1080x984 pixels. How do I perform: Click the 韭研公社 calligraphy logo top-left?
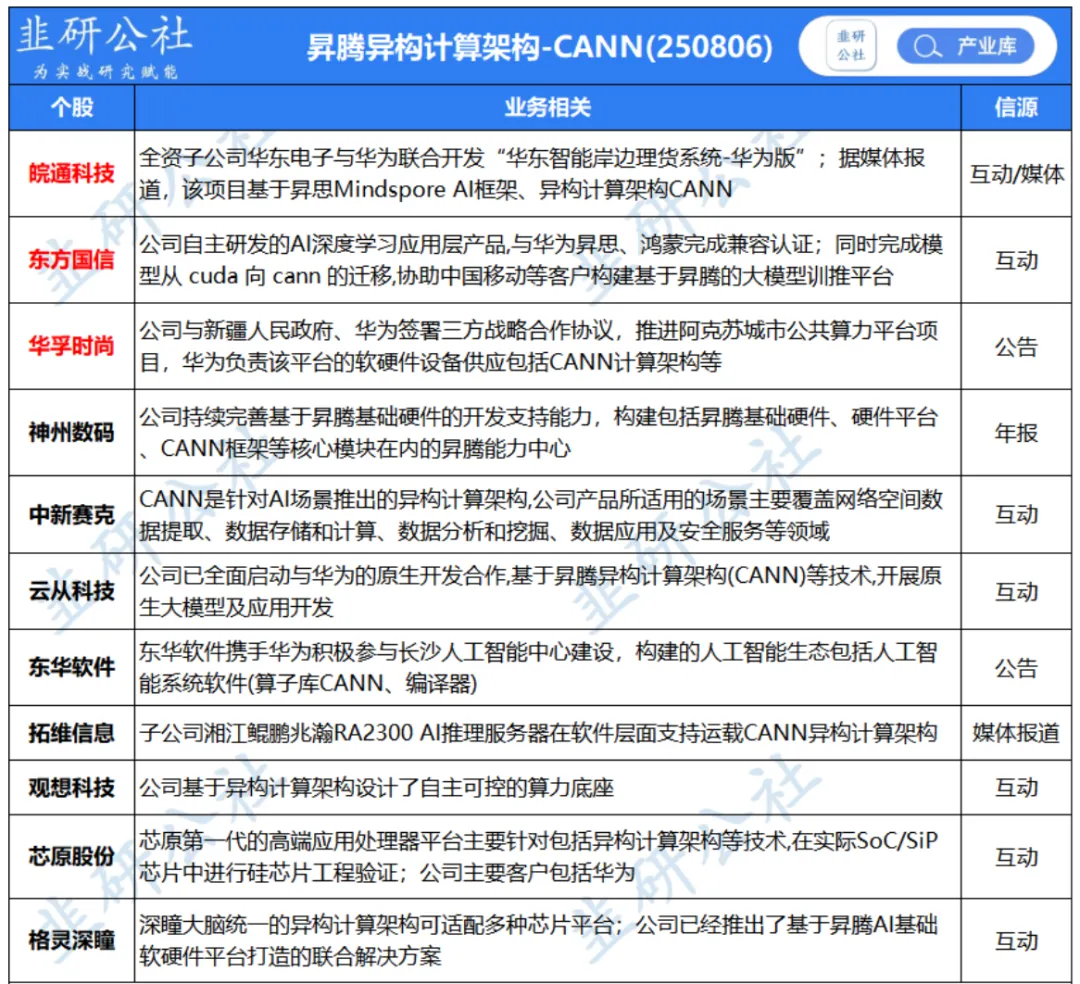pyautogui.click(x=104, y=36)
